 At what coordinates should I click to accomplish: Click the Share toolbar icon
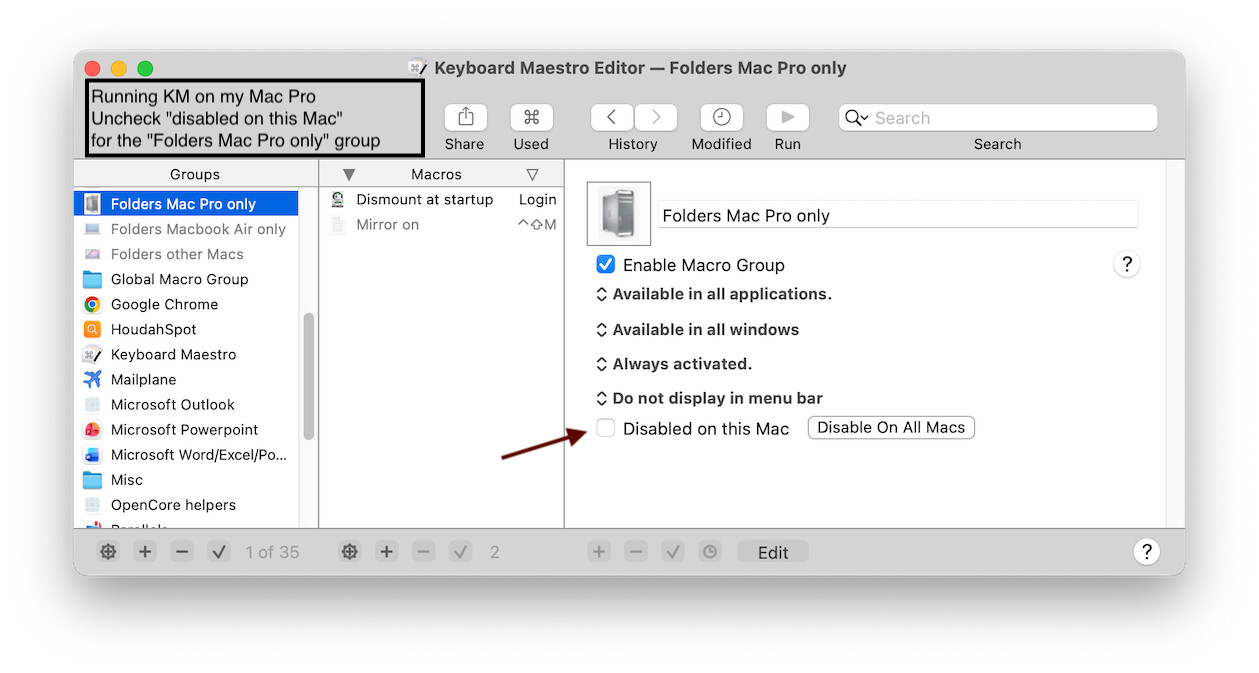465,118
